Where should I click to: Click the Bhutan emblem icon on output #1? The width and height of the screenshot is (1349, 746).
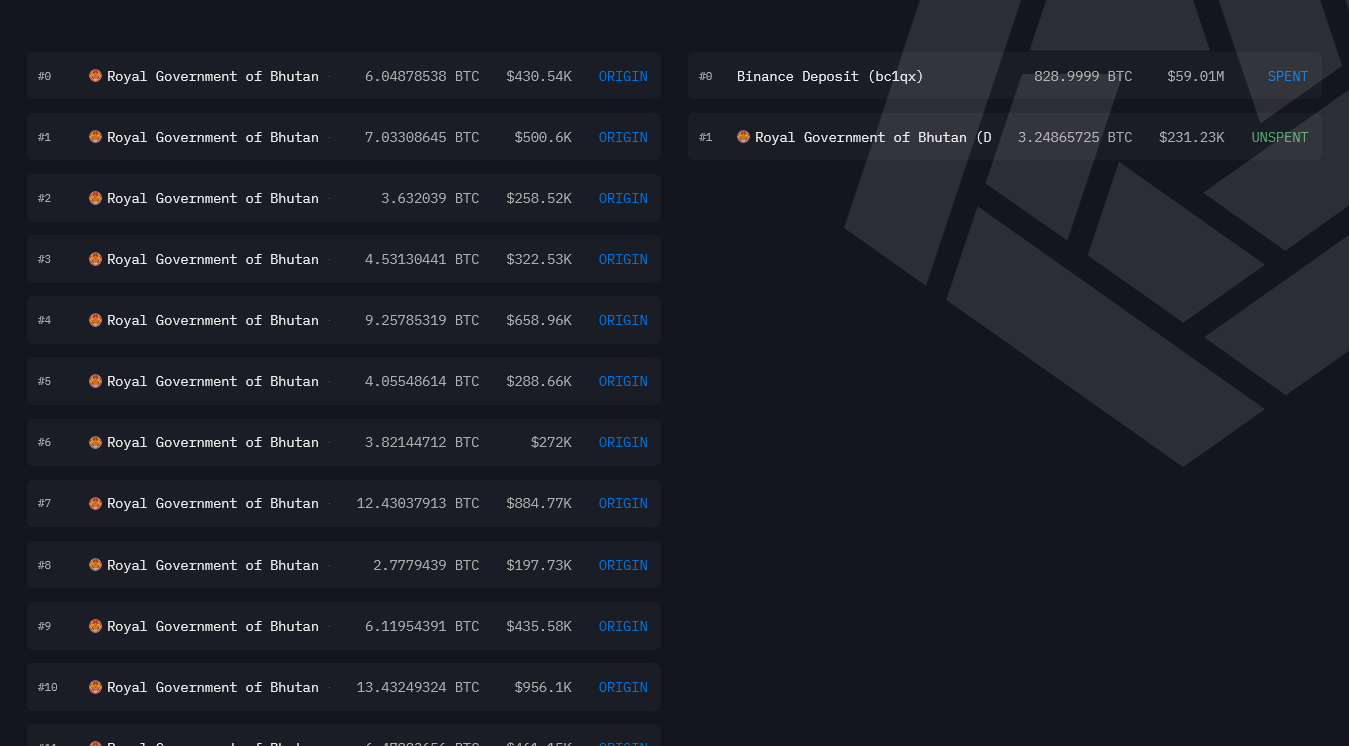coord(743,137)
